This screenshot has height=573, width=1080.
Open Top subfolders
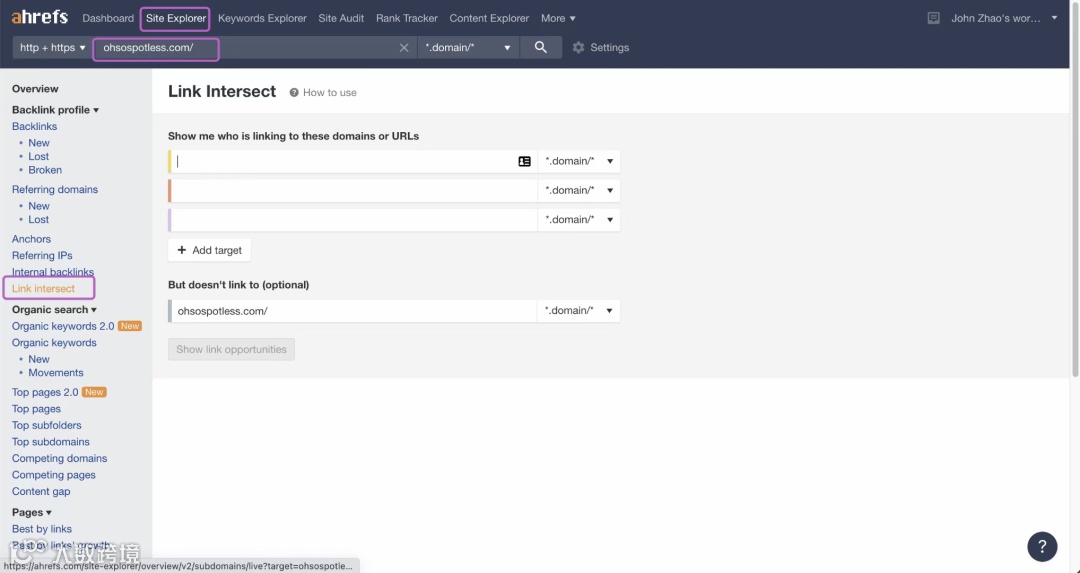pyautogui.click(x=46, y=425)
